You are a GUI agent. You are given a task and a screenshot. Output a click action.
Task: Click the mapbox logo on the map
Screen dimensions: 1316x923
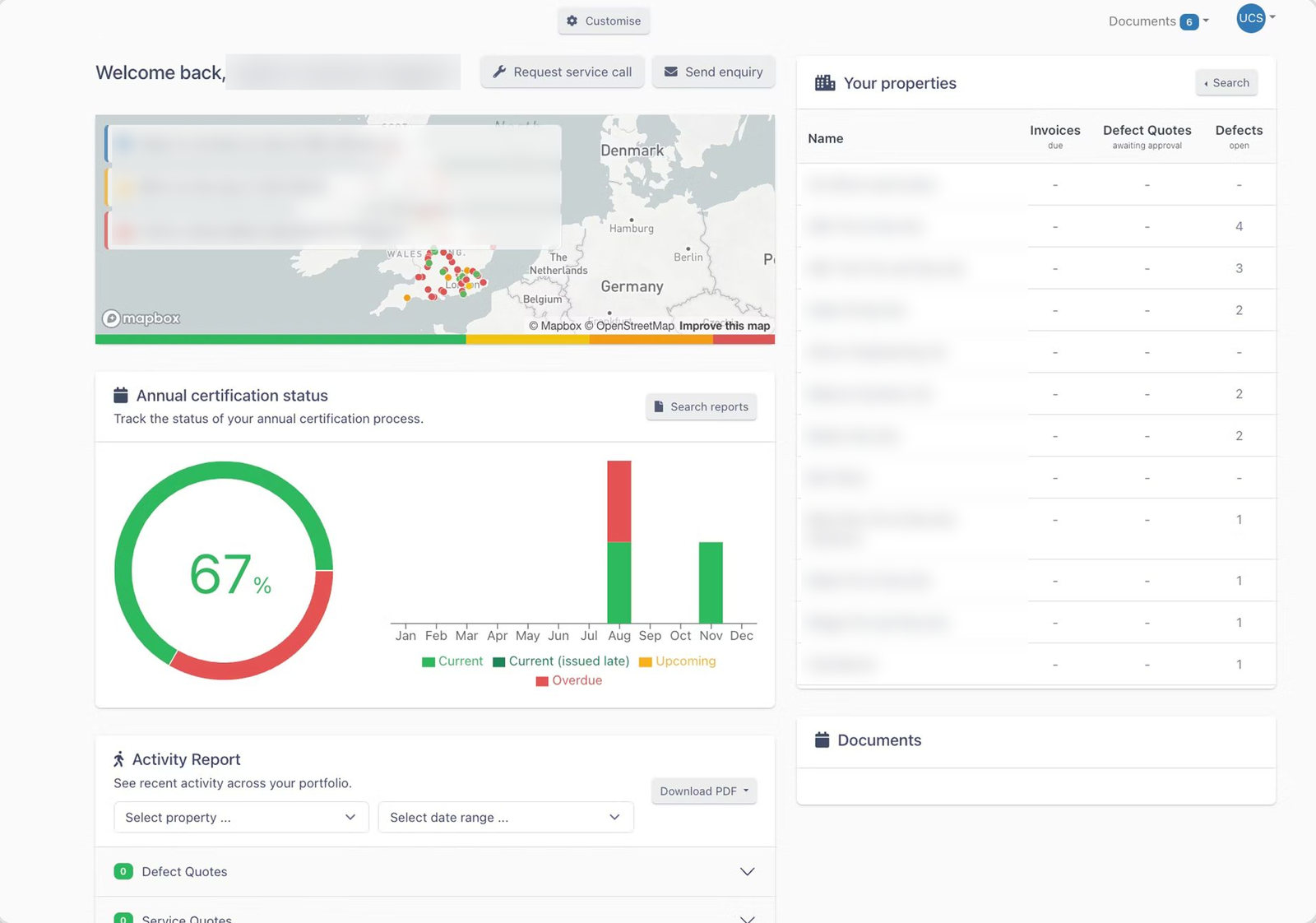click(x=141, y=318)
